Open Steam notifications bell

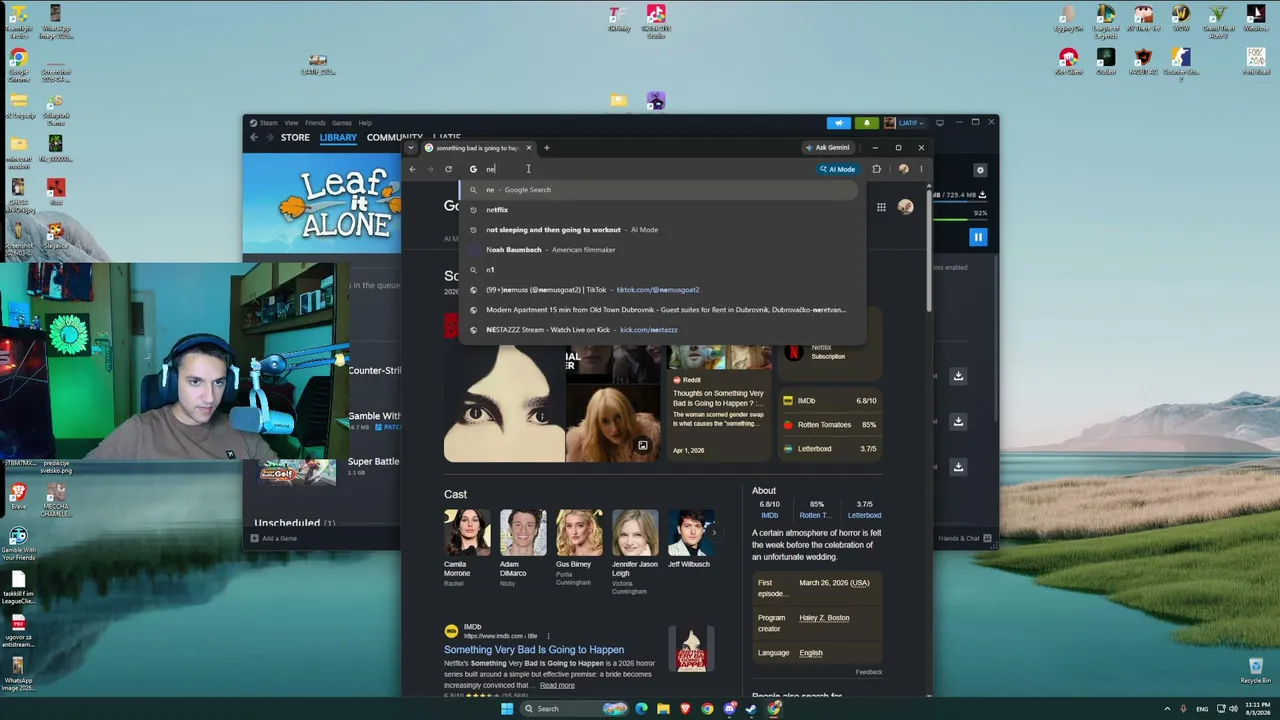(x=866, y=123)
